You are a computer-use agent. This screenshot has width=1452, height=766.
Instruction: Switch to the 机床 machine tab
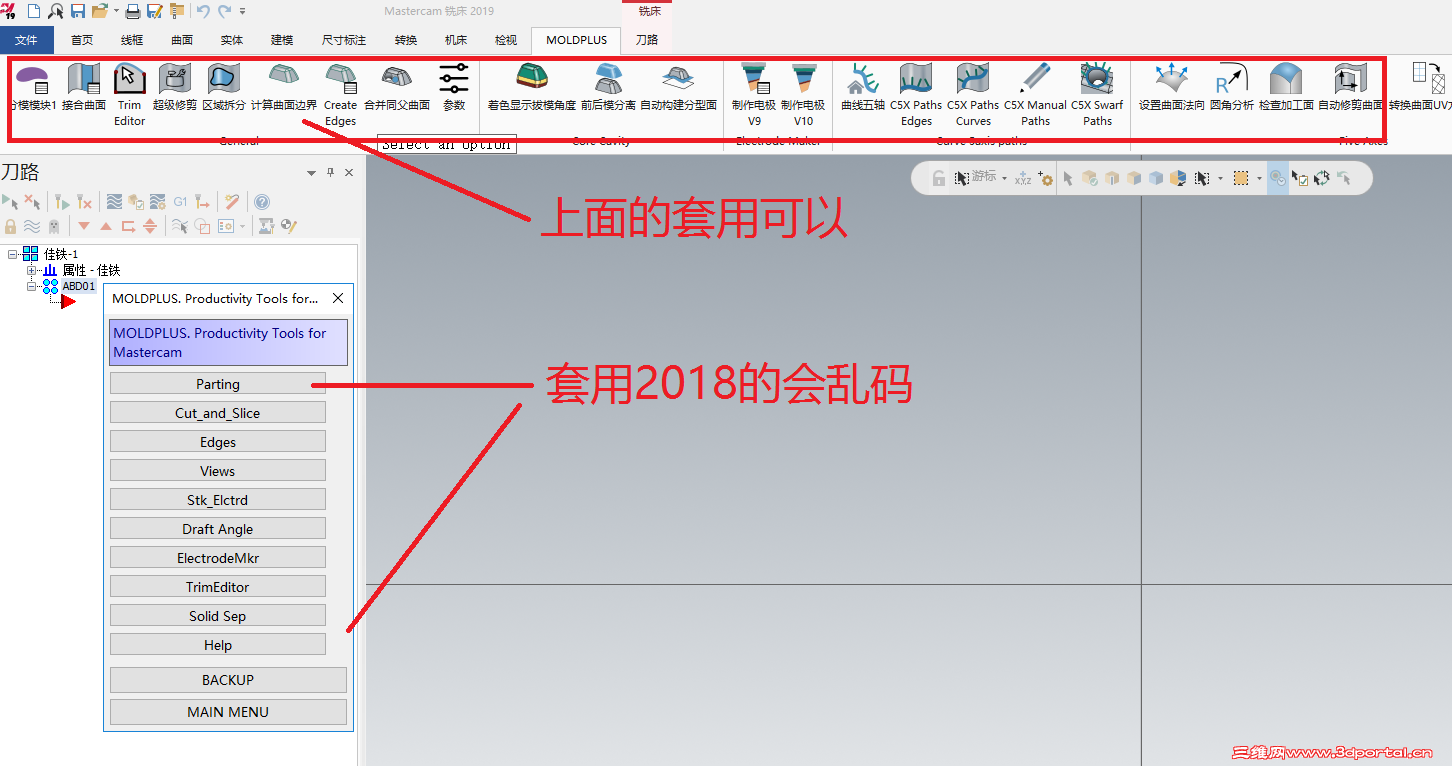456,40
